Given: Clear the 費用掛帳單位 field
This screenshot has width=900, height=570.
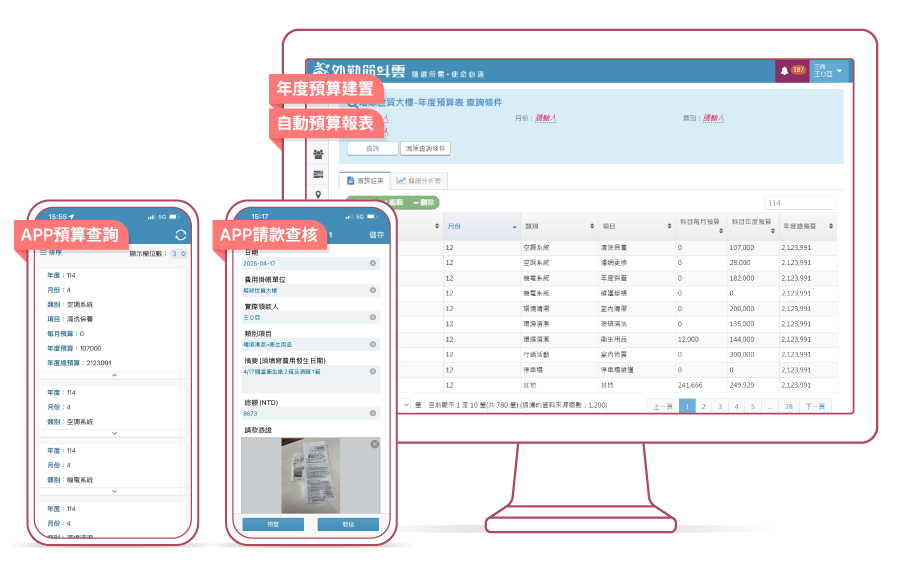Looking at the screenshot, I should pos(373,290).
